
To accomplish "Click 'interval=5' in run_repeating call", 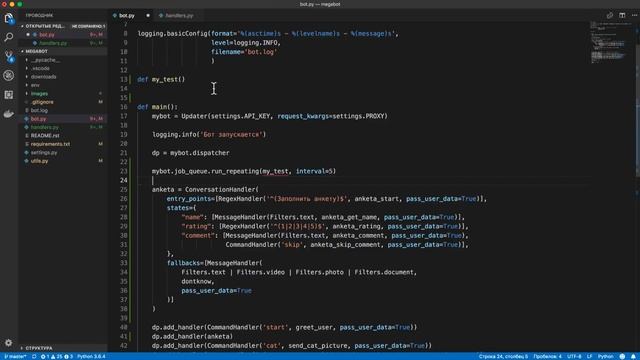I will [314, 171].
